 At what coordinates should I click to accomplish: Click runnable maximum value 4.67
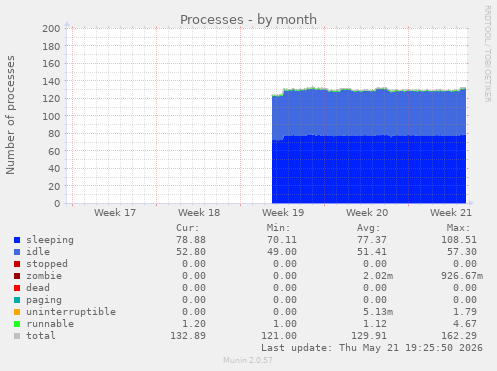(465, 324)
